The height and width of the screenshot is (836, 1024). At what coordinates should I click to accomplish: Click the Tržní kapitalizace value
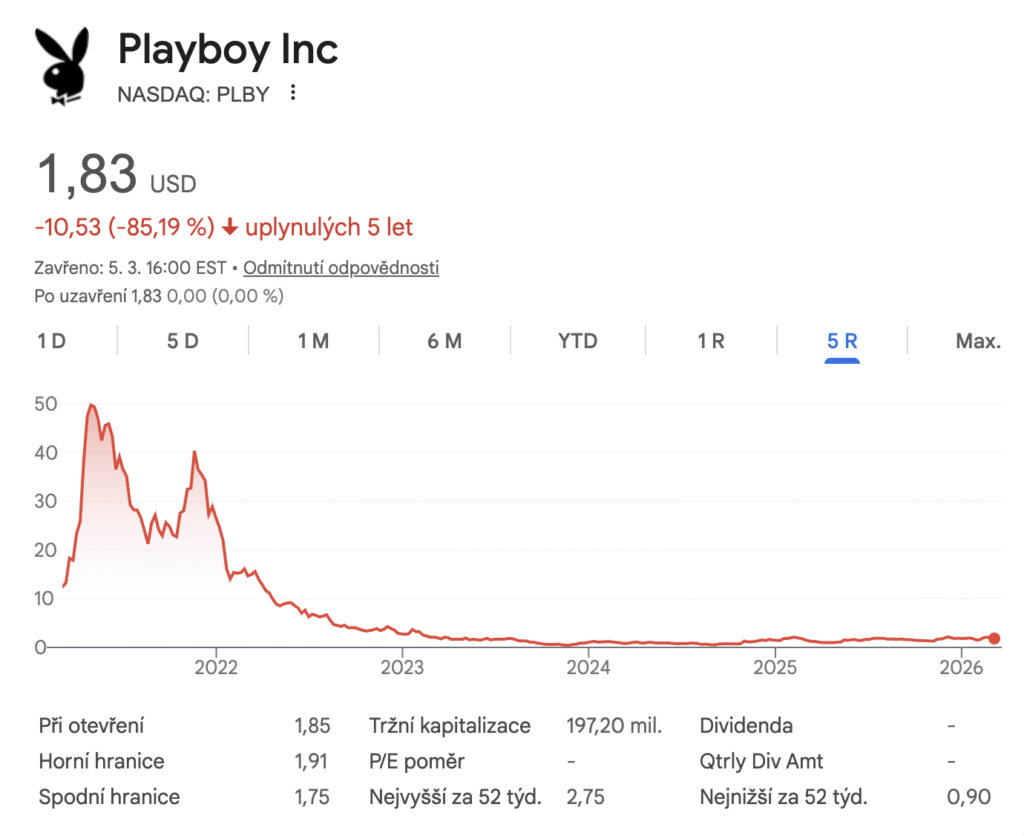tap(614, 726)
